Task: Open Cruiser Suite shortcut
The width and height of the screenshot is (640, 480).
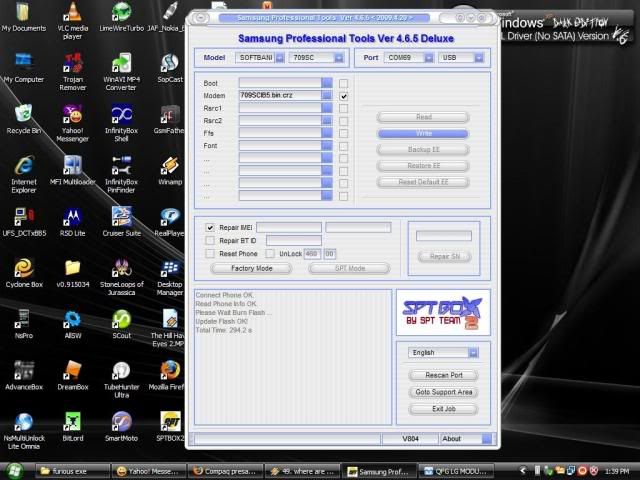Action: 121,222
